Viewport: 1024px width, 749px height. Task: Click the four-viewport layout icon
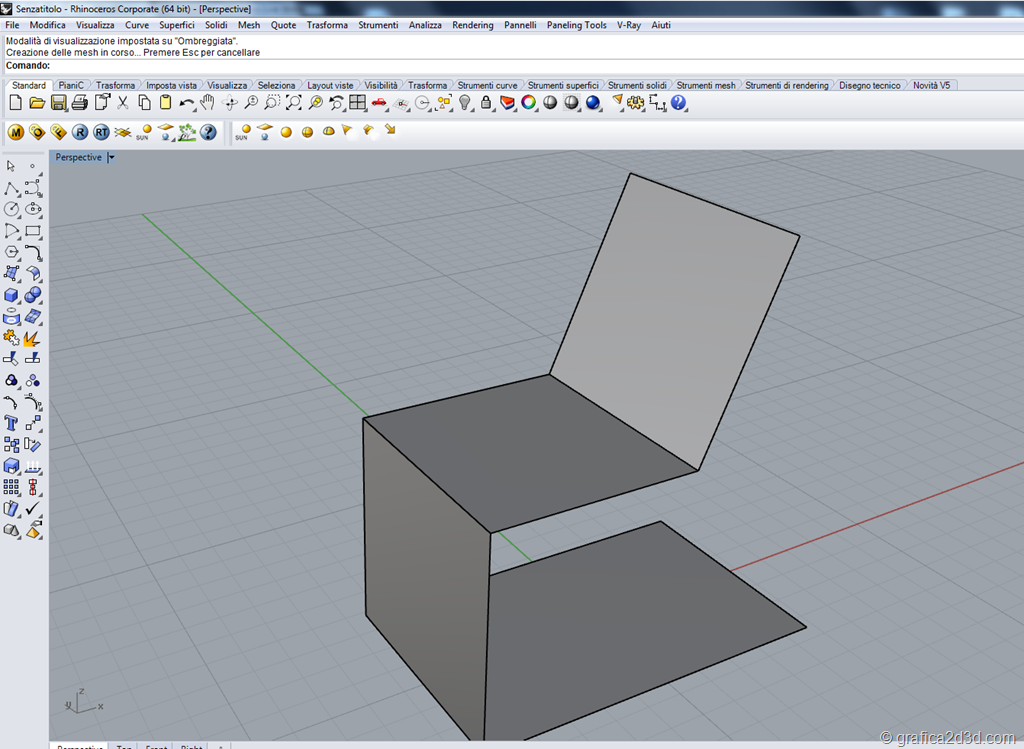[358, 103]
